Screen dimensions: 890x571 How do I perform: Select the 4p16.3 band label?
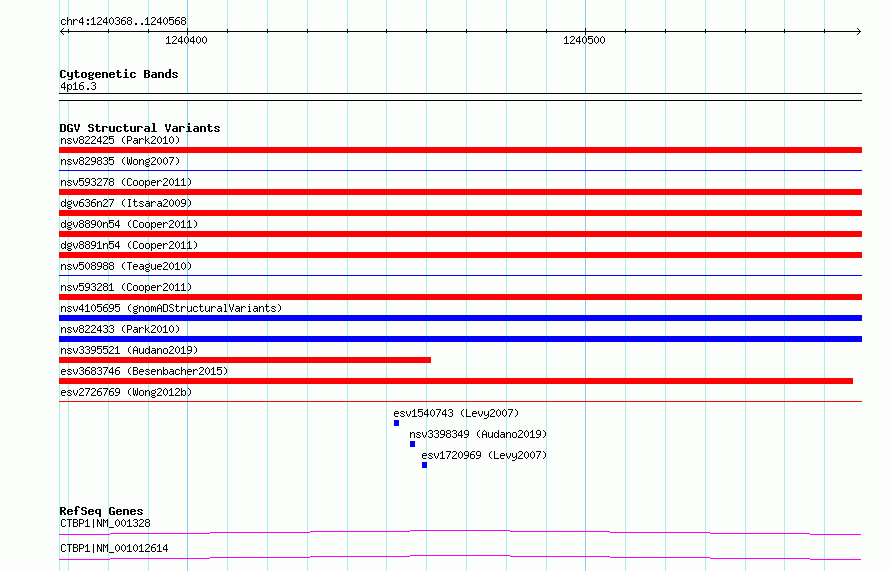78,86
